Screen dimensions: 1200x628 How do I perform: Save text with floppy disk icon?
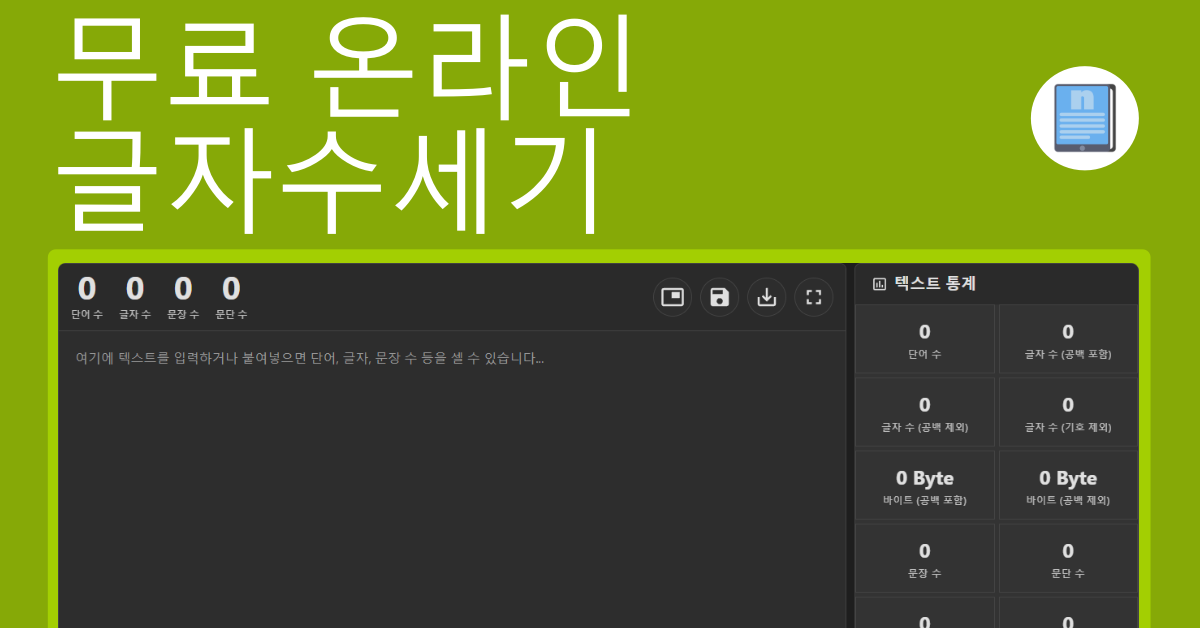719,297
